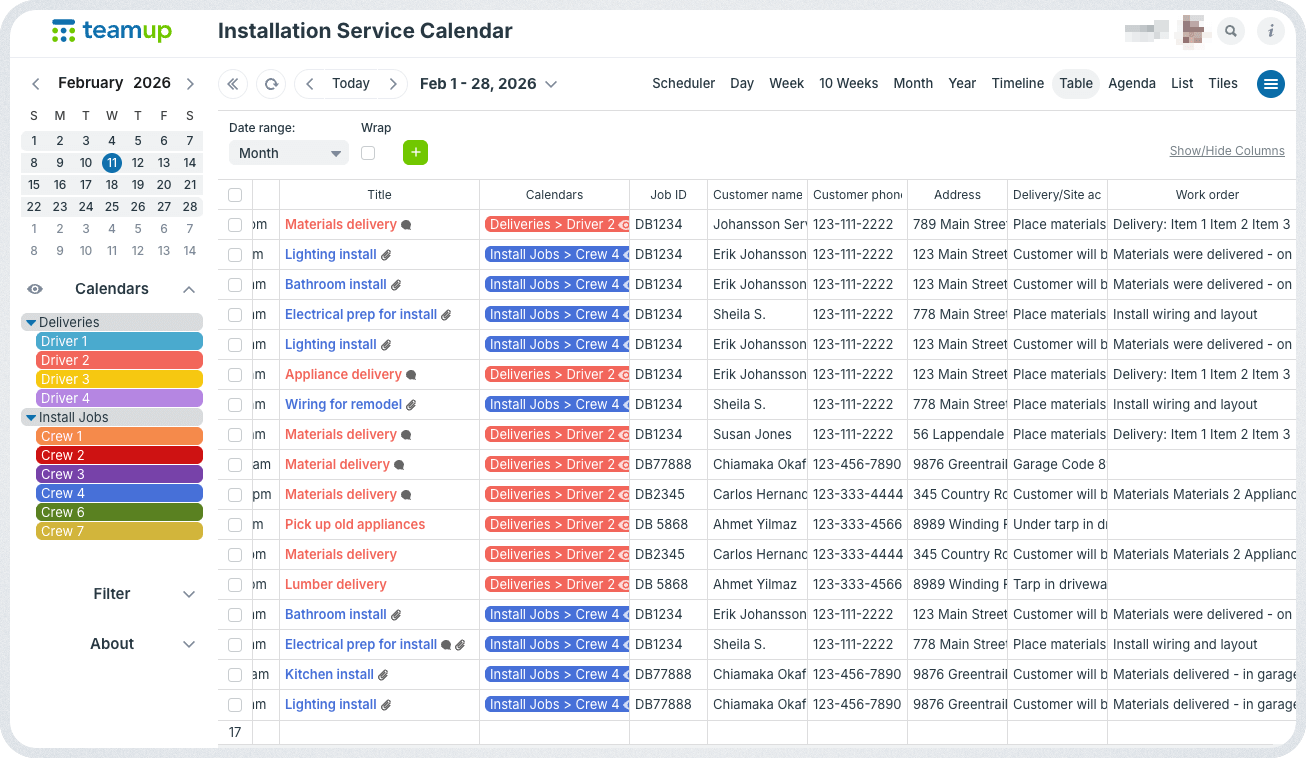Select the Crew 2 red calendar
The image size is (1306, 758).
pos(119,455)
